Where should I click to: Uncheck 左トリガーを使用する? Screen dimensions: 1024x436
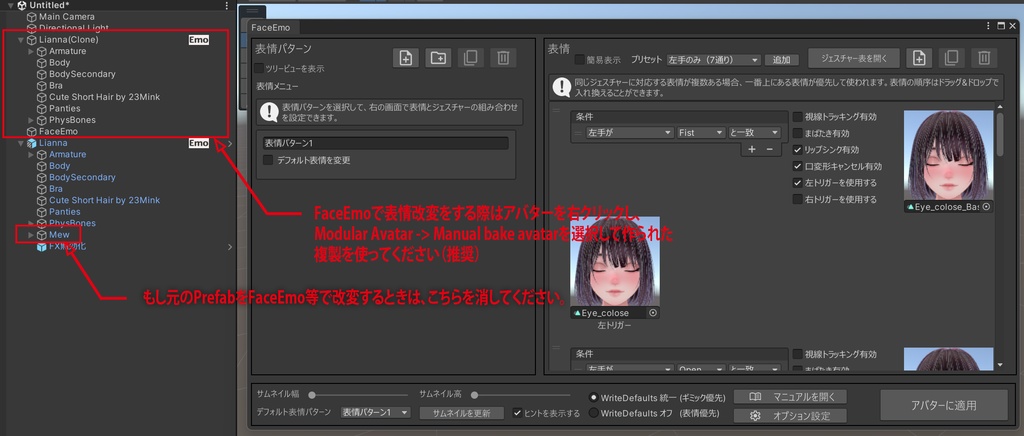pyautogui.click(x=797, y=183)
